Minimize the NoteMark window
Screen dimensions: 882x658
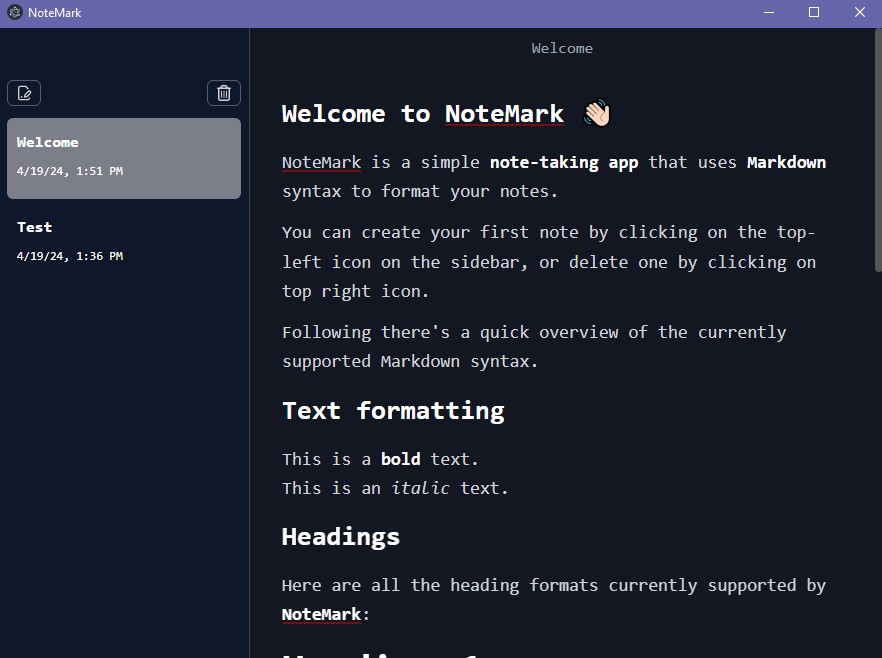coord(769,13)
